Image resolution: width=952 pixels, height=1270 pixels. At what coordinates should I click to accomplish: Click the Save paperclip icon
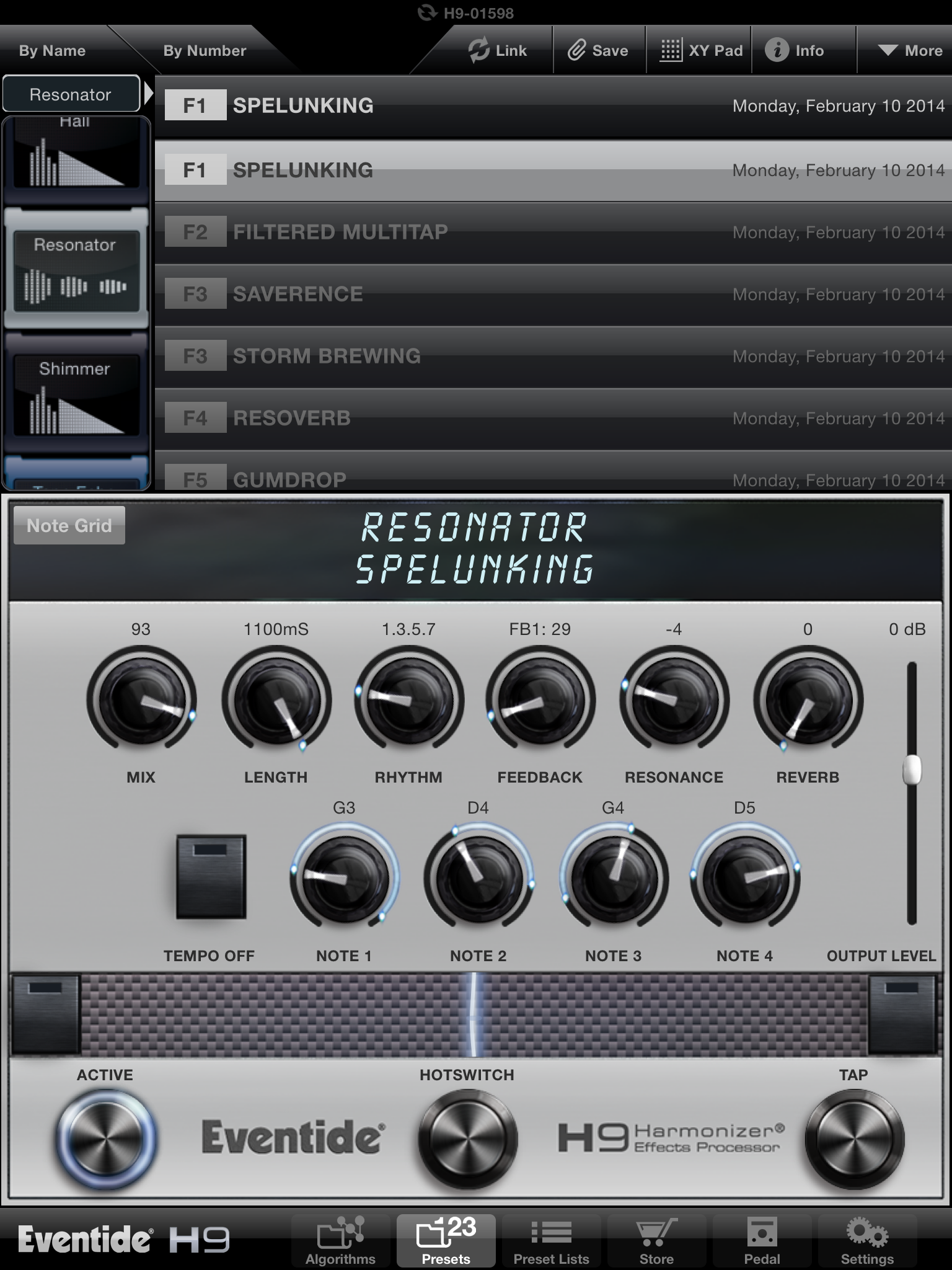576,50
